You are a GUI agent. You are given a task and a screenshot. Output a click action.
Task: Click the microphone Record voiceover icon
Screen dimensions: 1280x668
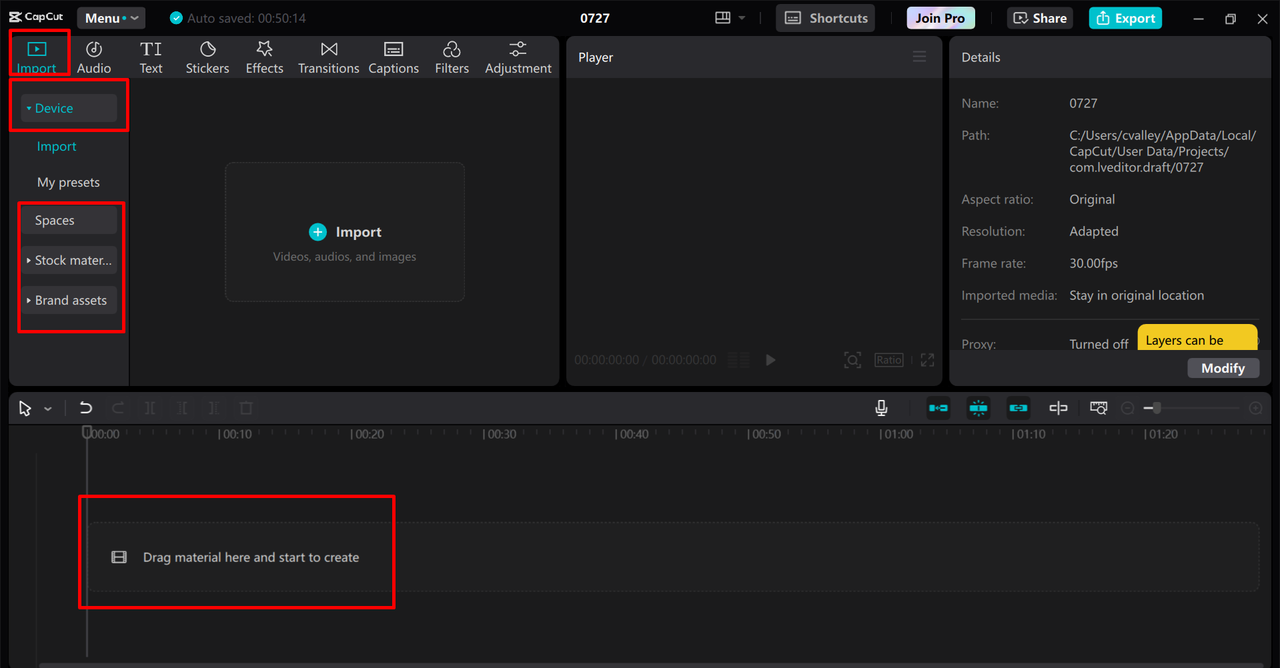coord(881,408)
